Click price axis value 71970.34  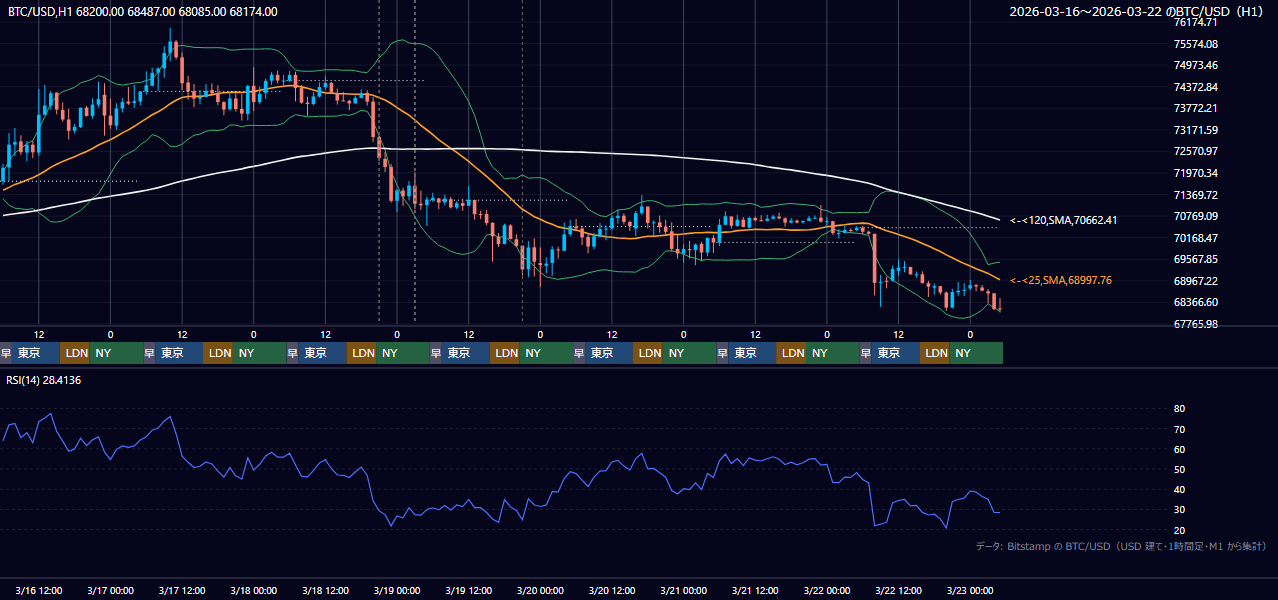1195,173
